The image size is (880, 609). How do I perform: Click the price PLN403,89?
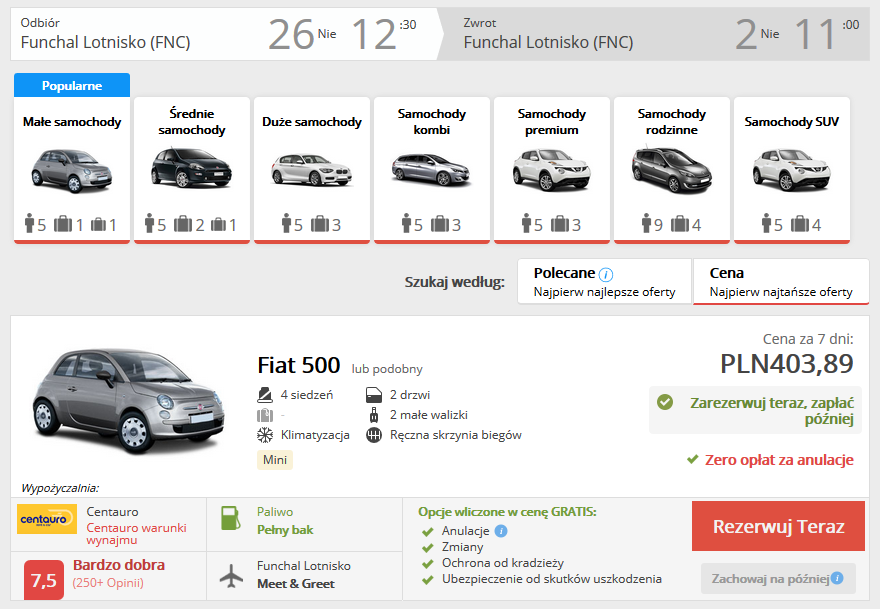click(x=787, y=364)
